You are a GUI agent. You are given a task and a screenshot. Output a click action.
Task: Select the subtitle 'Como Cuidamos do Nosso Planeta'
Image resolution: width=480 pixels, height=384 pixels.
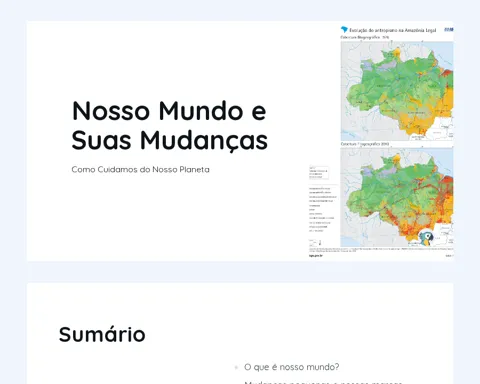[140, 169]
